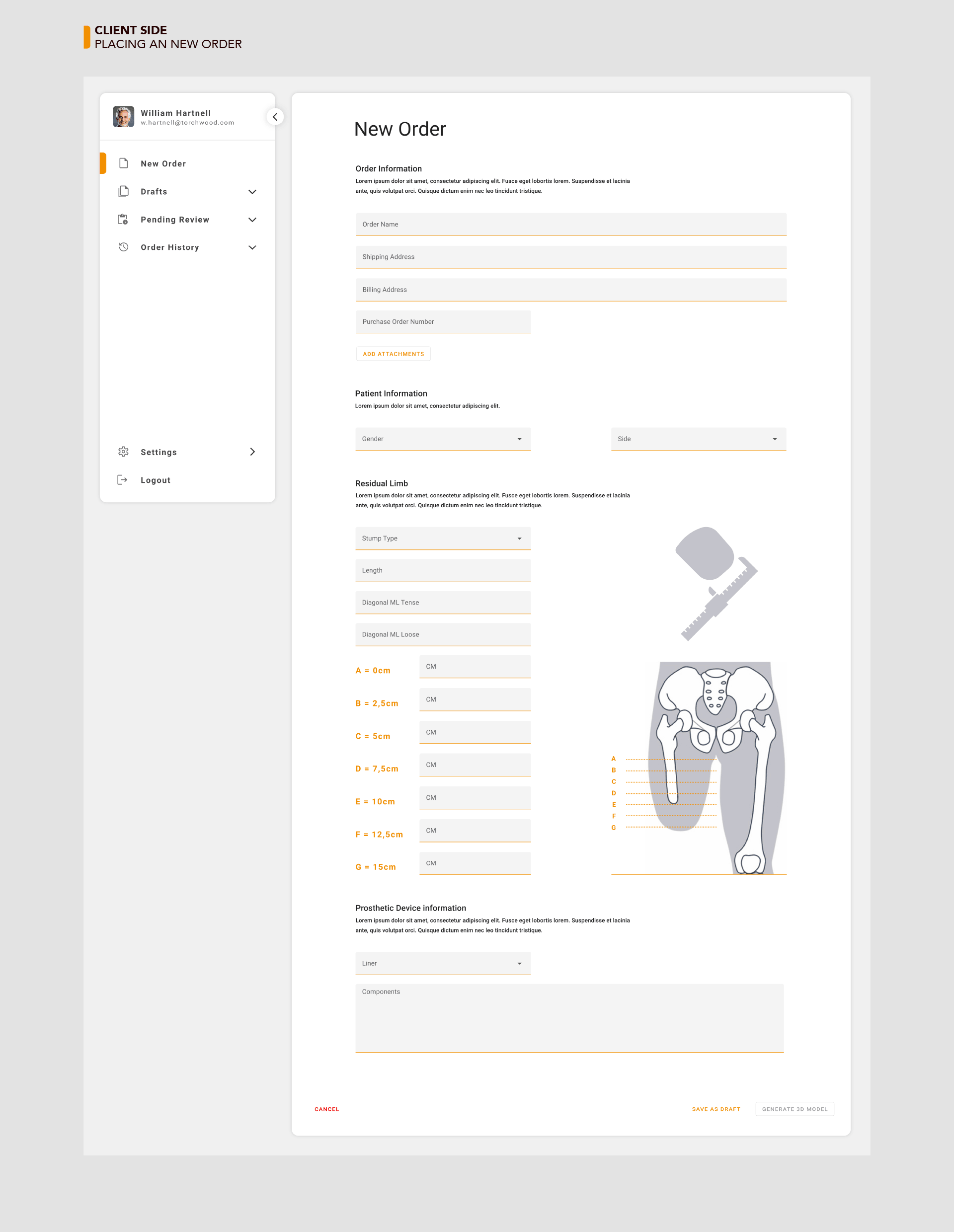
Task: Click the G = 15cm label
Action: click(376, 866)
